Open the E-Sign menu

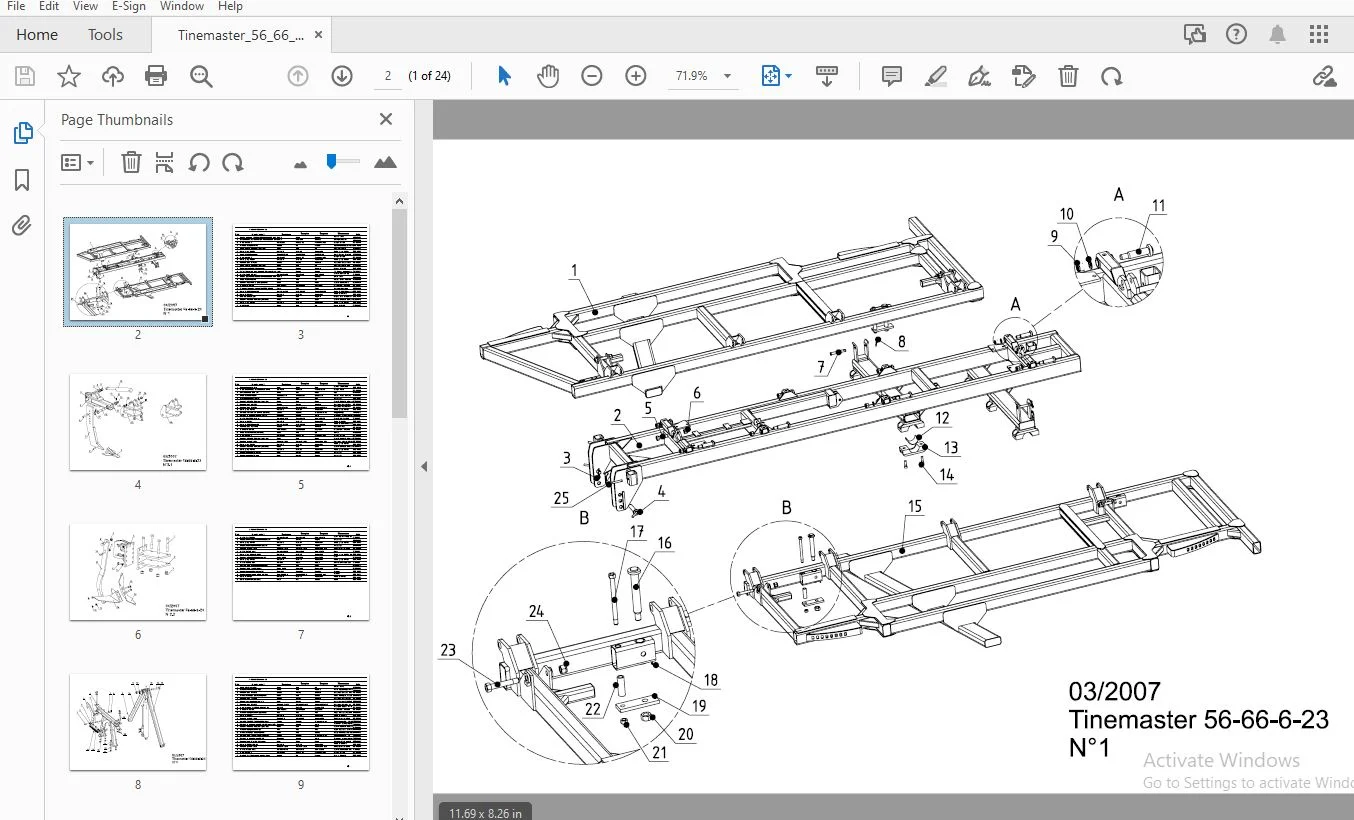(x=129, y=6)
